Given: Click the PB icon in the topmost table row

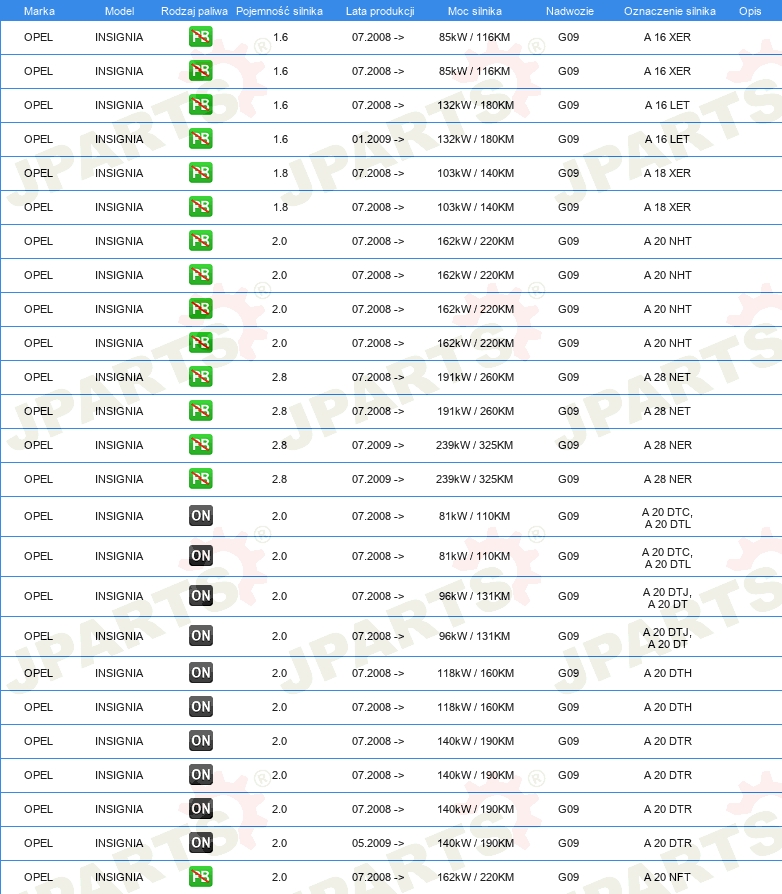Looking at the screenshot, I should click(201, 37).
